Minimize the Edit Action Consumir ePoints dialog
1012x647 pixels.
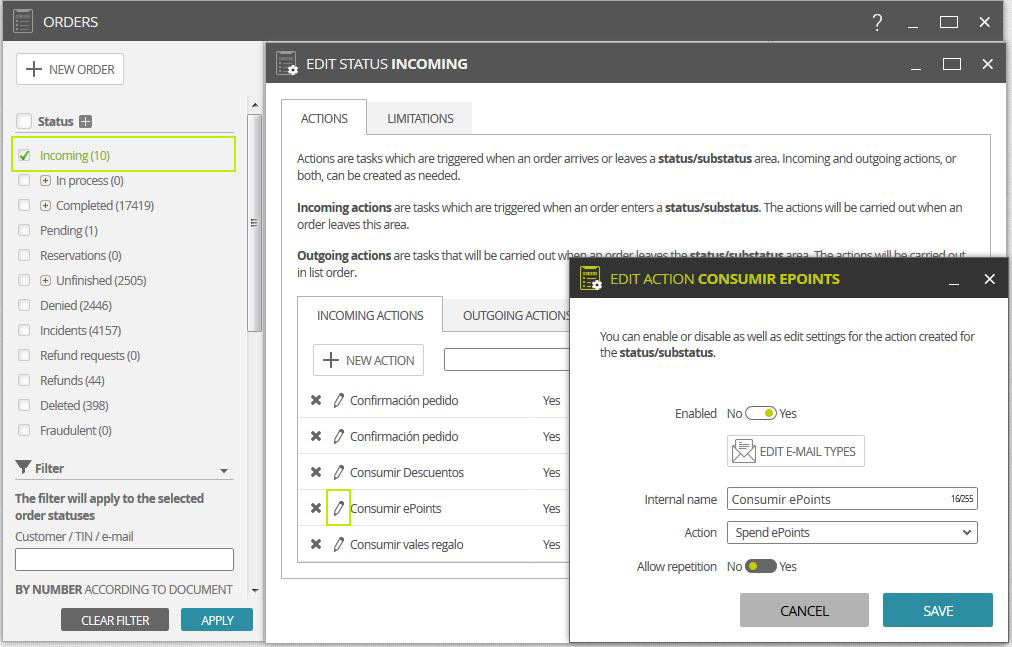[954, 282]
